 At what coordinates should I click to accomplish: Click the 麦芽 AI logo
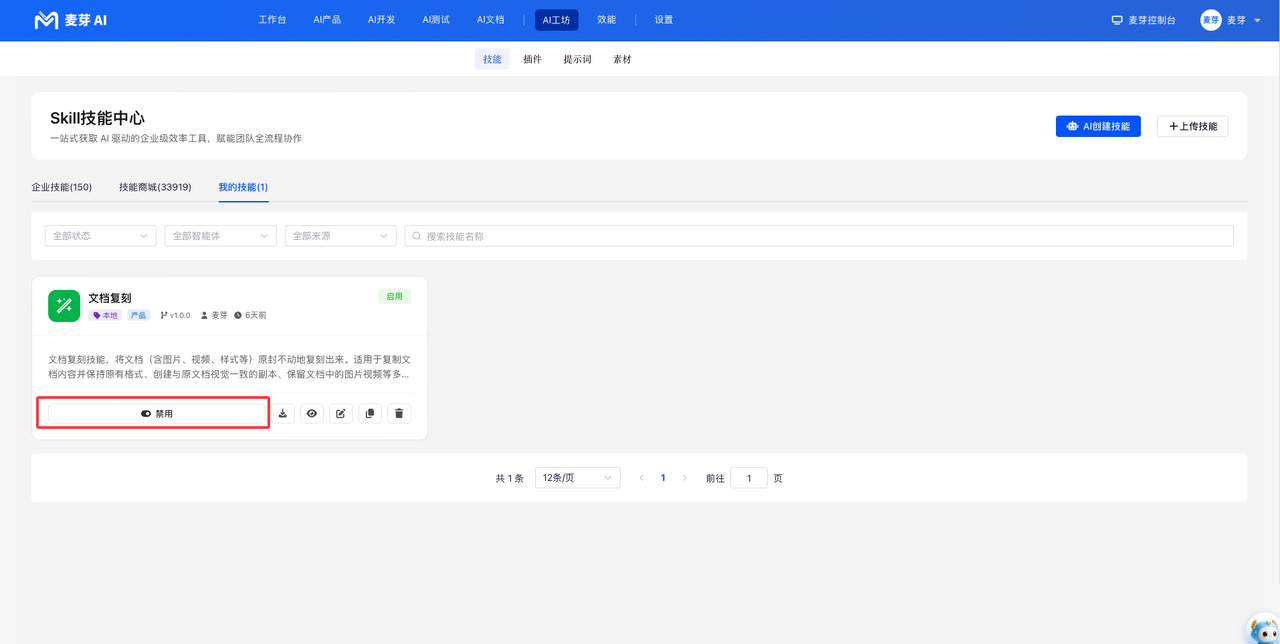[70, 20]
